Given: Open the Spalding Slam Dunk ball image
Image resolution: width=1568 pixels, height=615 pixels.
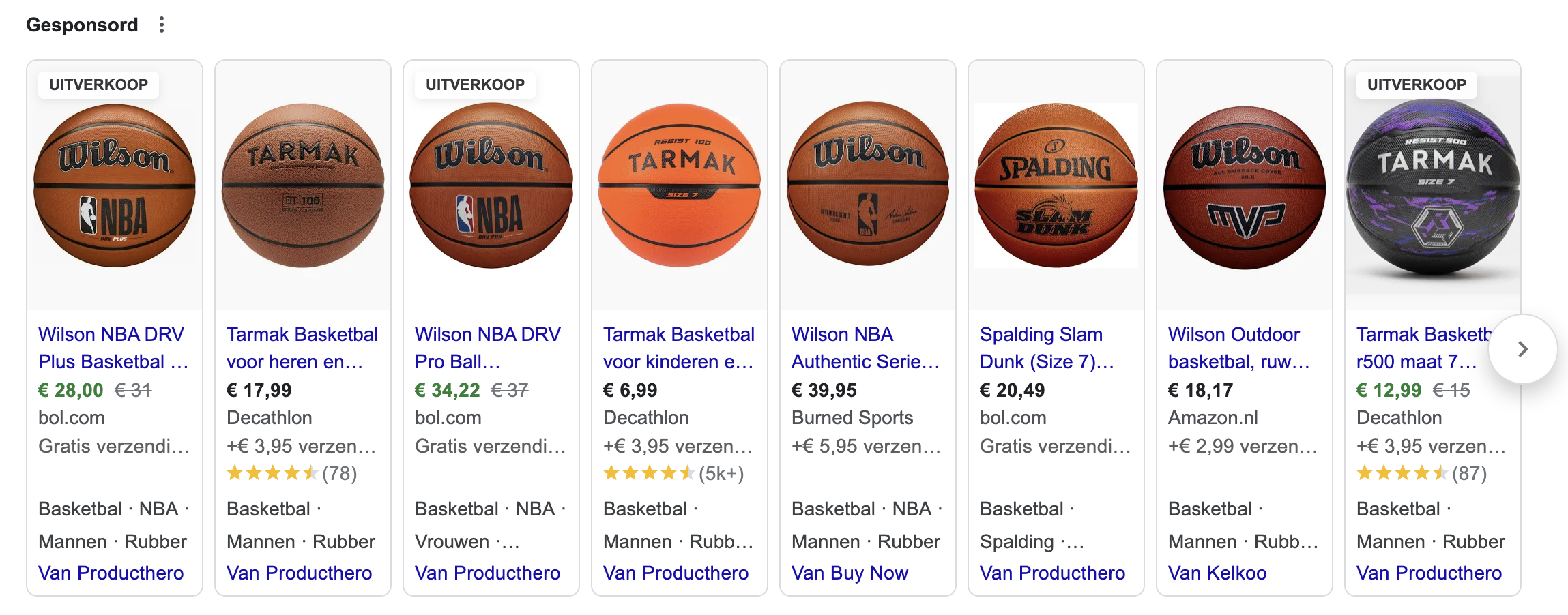Looking at the screenshot, I should click(x=1056, y=185).
